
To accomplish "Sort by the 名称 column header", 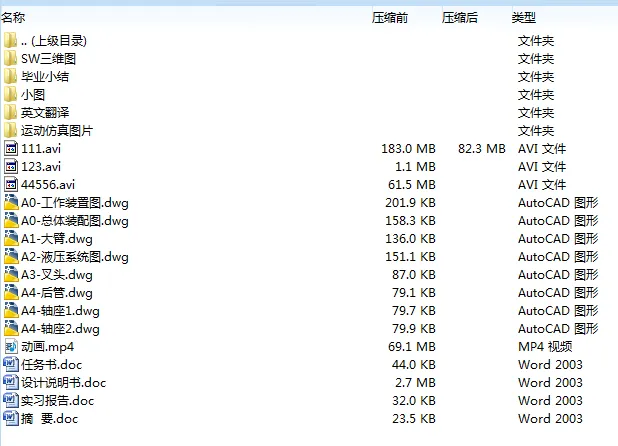I will [x=13, y=18].
